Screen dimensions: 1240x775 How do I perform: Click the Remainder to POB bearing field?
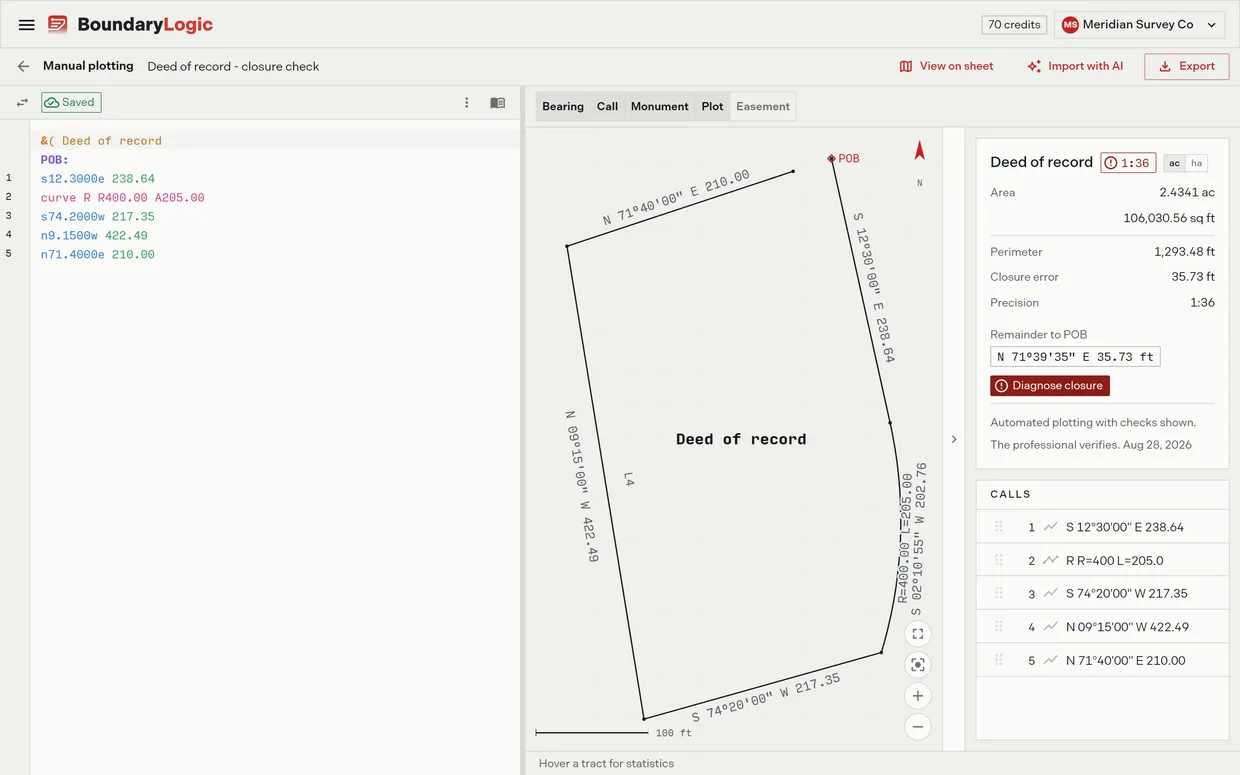tap(1075, 357)
